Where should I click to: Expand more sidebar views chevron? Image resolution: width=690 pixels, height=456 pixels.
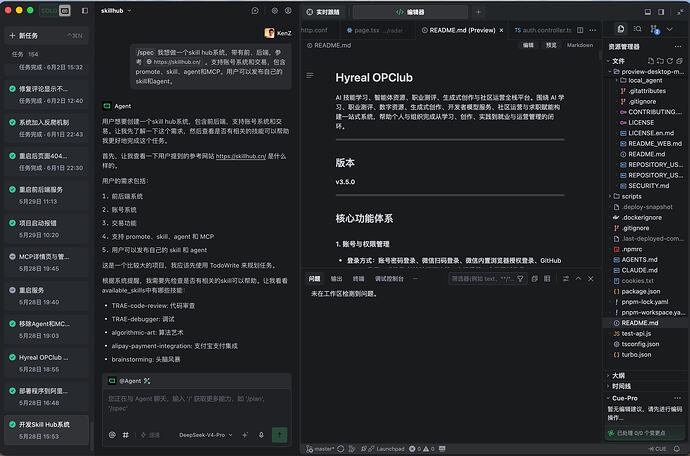click(x=669, y=29)
